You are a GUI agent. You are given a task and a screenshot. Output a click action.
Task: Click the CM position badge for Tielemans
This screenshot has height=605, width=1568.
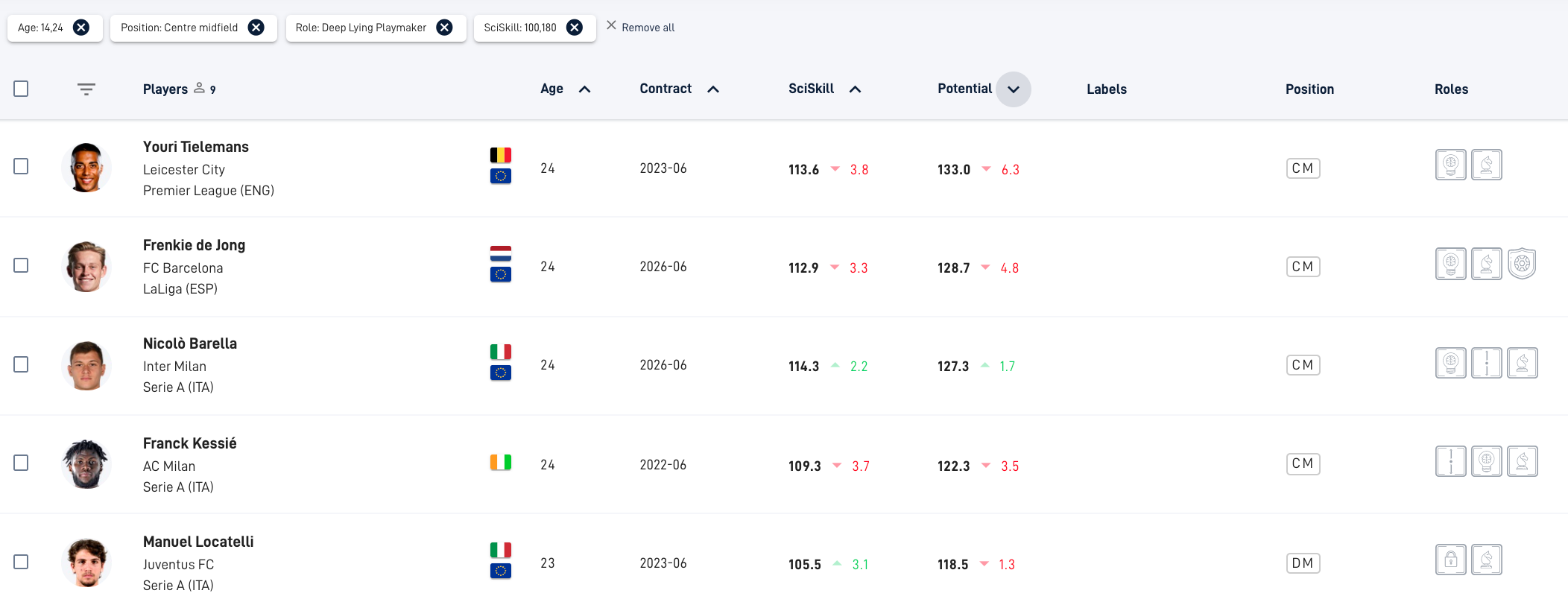[1303, 168]
